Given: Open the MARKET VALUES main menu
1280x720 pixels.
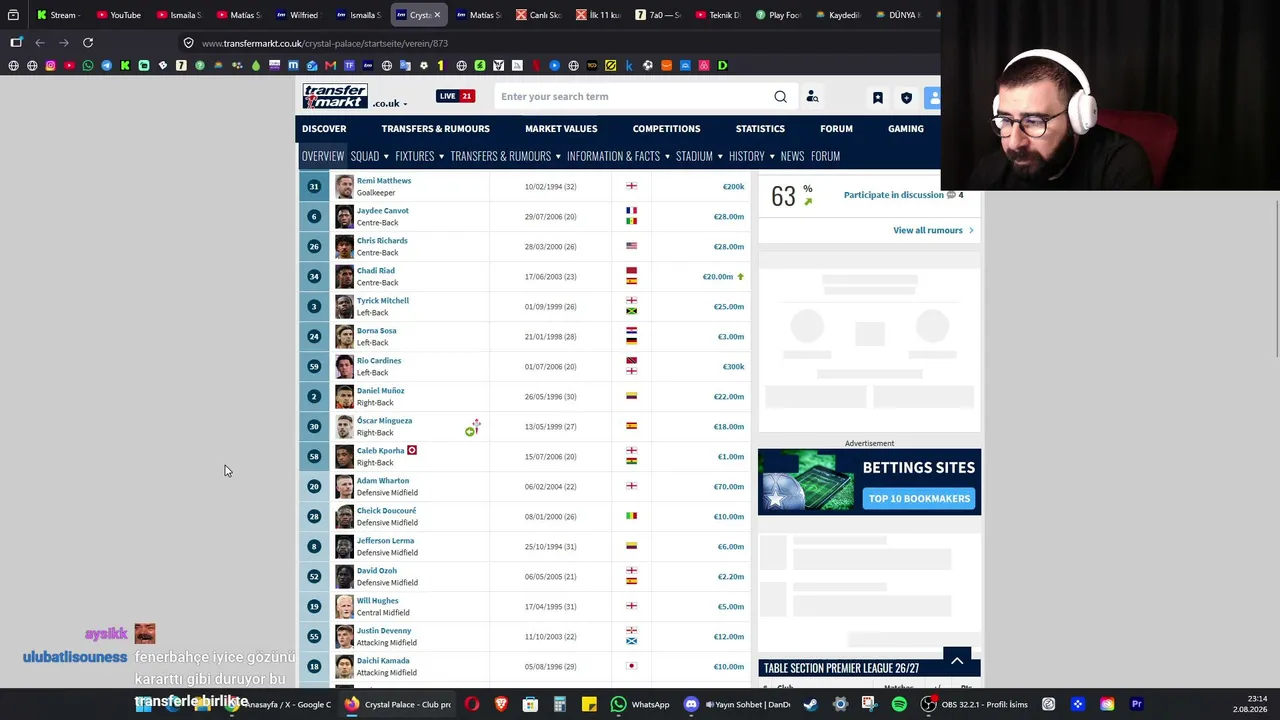Looking at the screenshot, I should click(561, 129).
